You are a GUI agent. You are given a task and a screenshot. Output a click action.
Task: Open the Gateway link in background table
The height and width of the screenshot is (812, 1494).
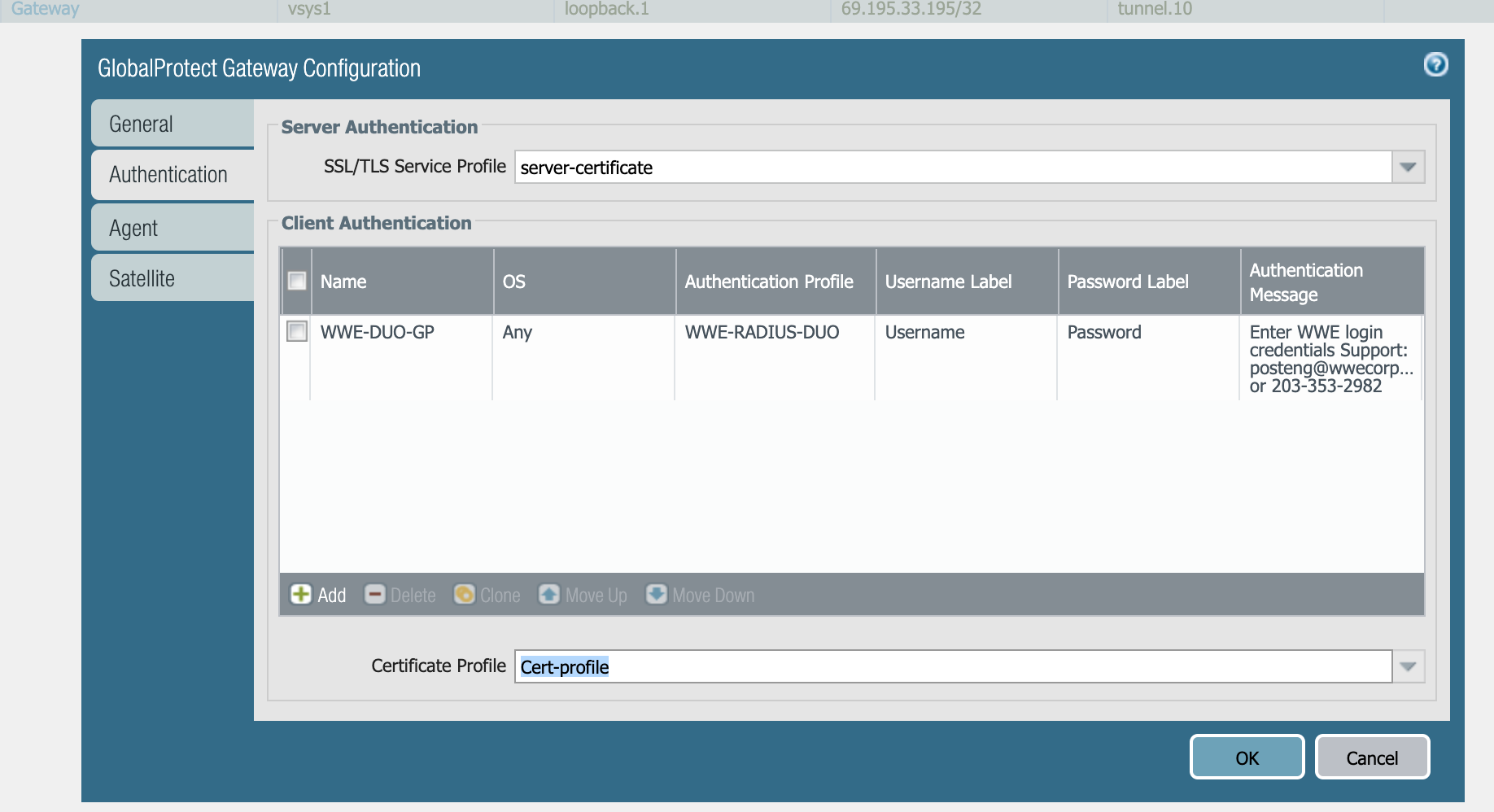46,9
